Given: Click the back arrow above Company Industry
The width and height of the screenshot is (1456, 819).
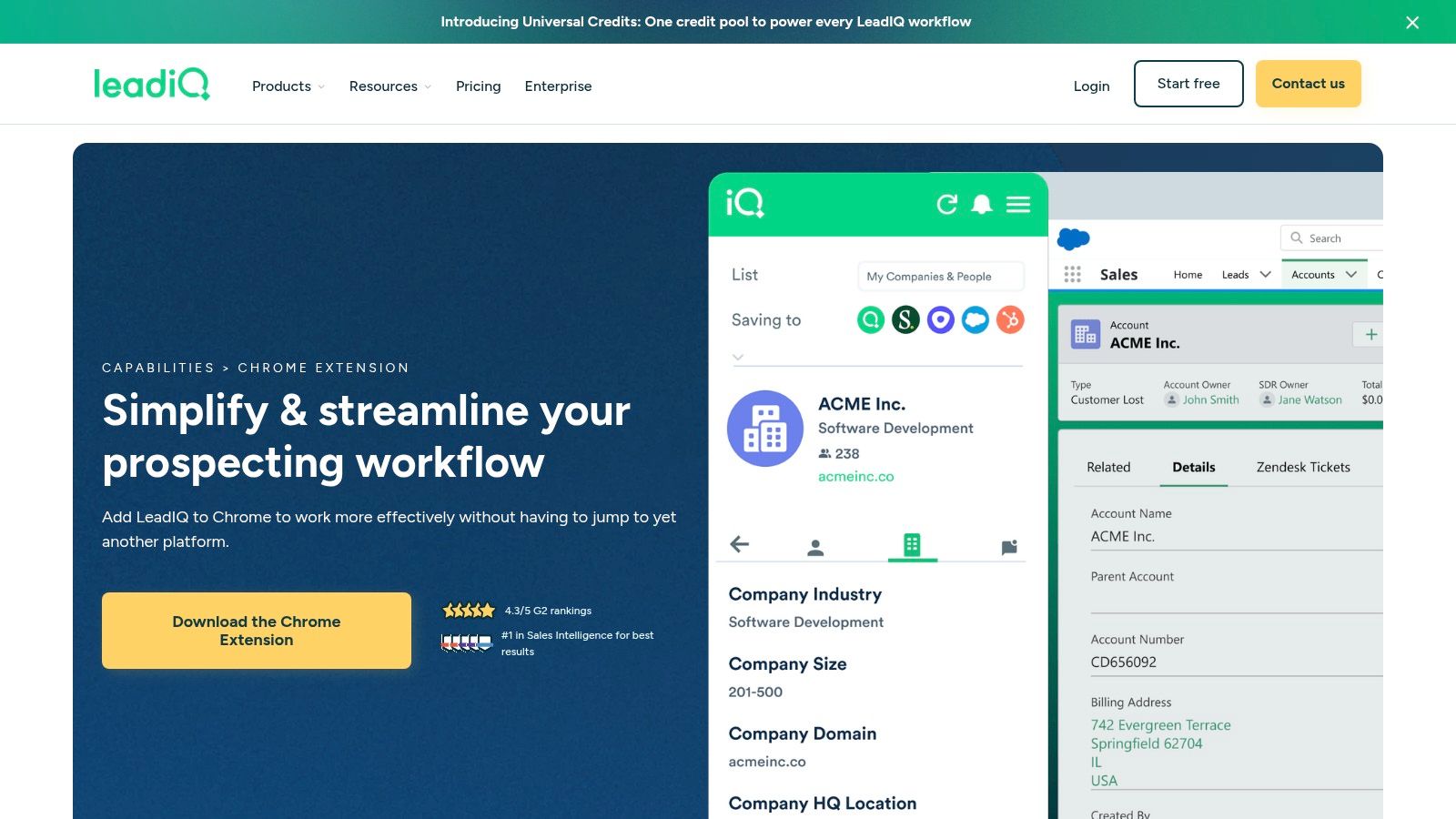Looking at the screenshot, I should (x=739, y=544).
